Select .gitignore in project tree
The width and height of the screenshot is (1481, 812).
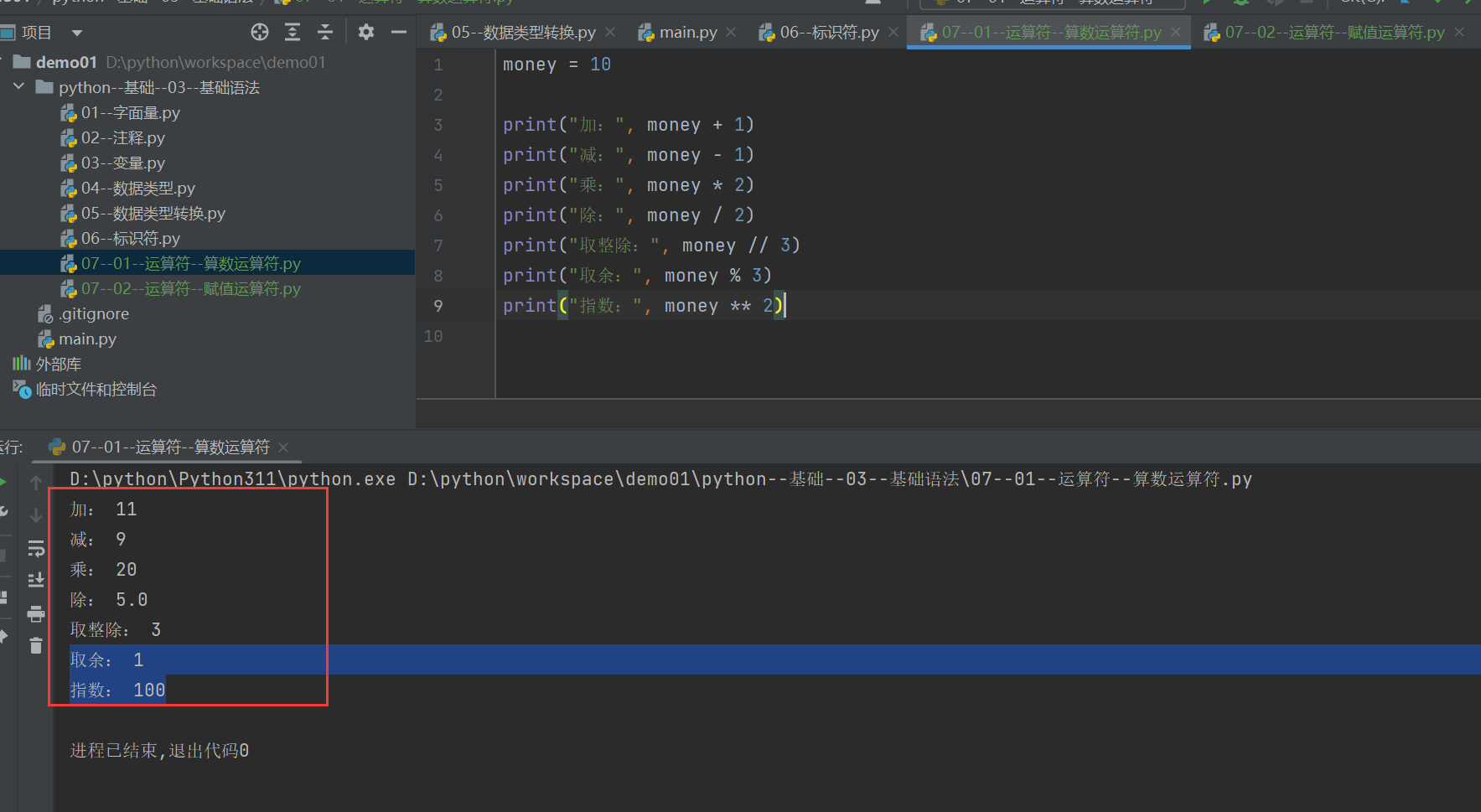pos(94,314)
